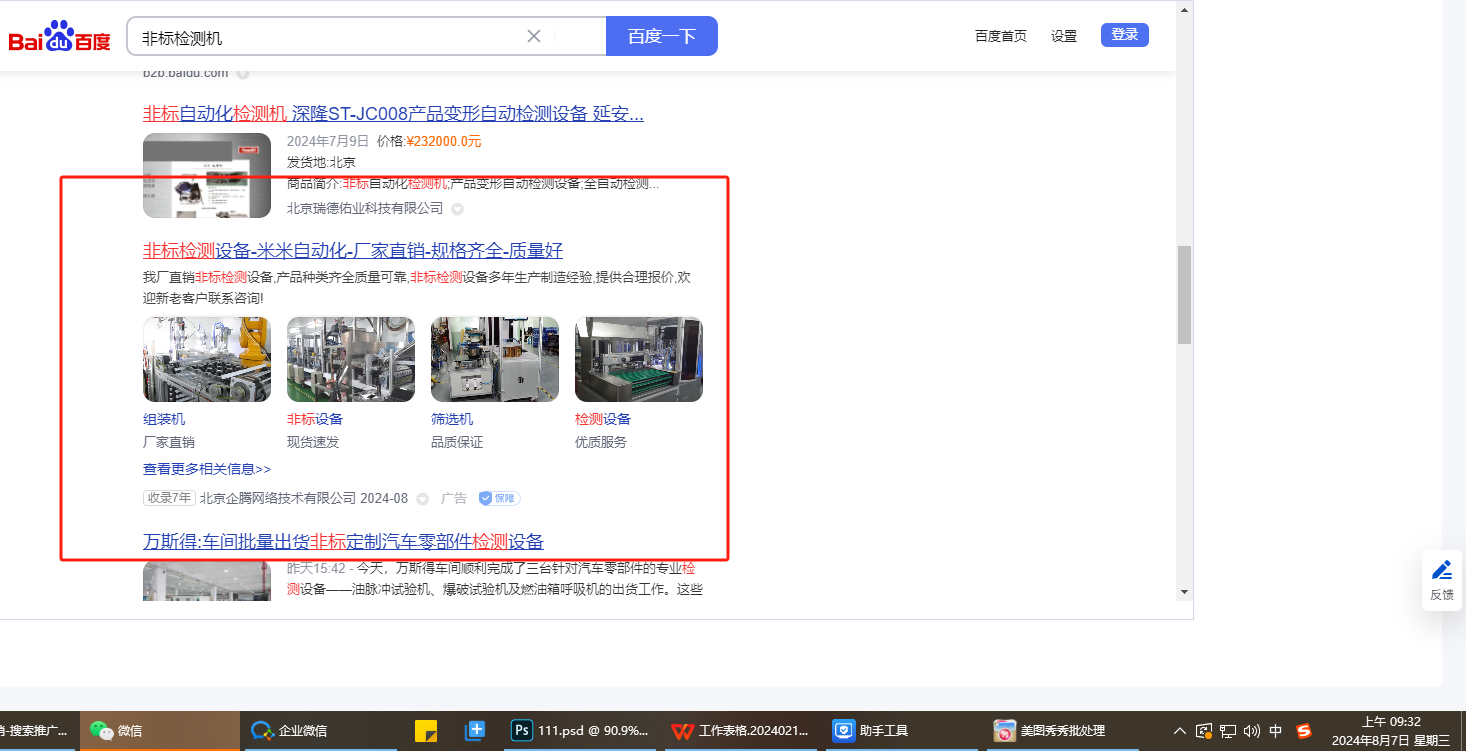
Task: Click the 深隆 product thumbnail image
Action: [x=207, y=175]
